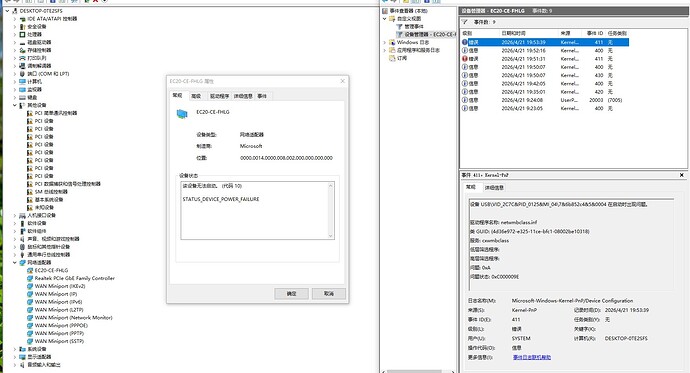The image size is (690, 373).
Task: Select the 9:23:05 event row
Action: [545, 108]
